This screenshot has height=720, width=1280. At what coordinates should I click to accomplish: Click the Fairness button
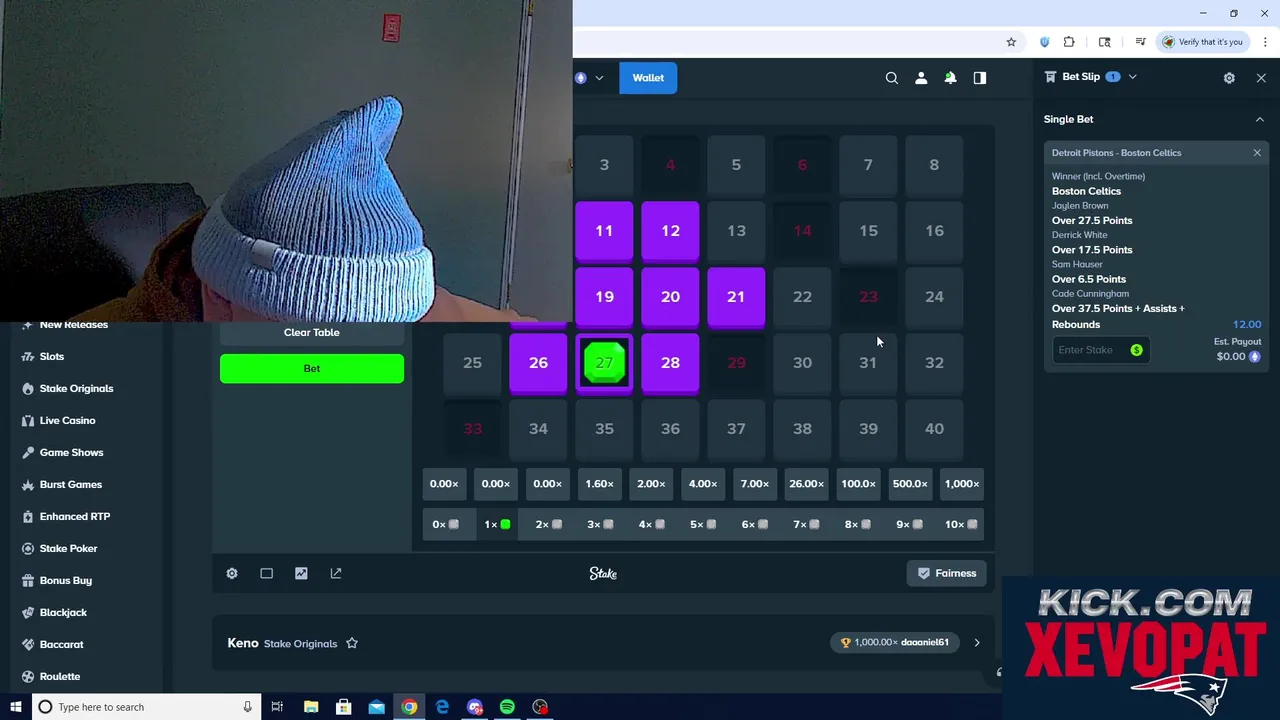coord(946,573)
